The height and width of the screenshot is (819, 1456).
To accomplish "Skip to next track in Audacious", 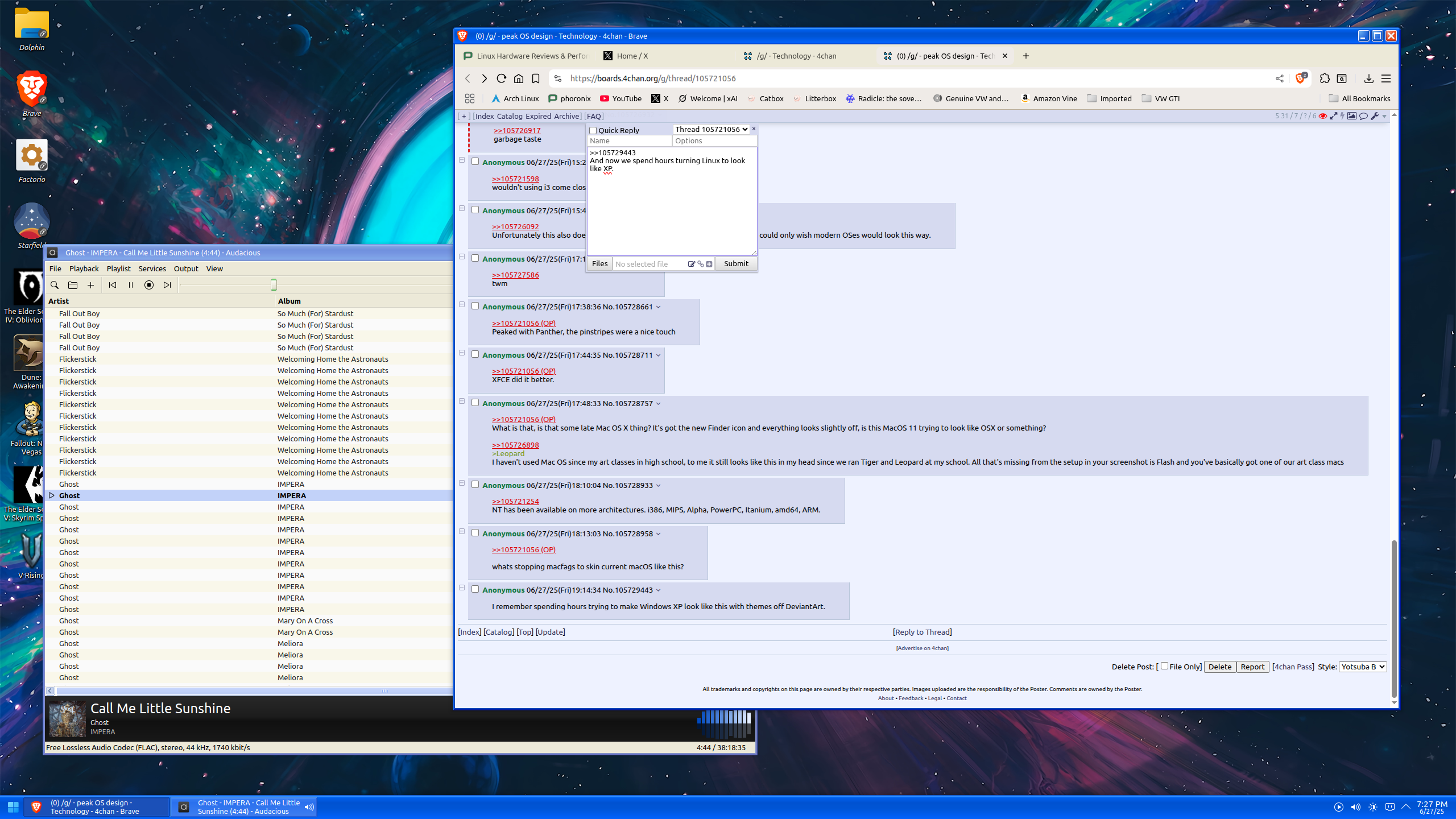I will 167,285.
